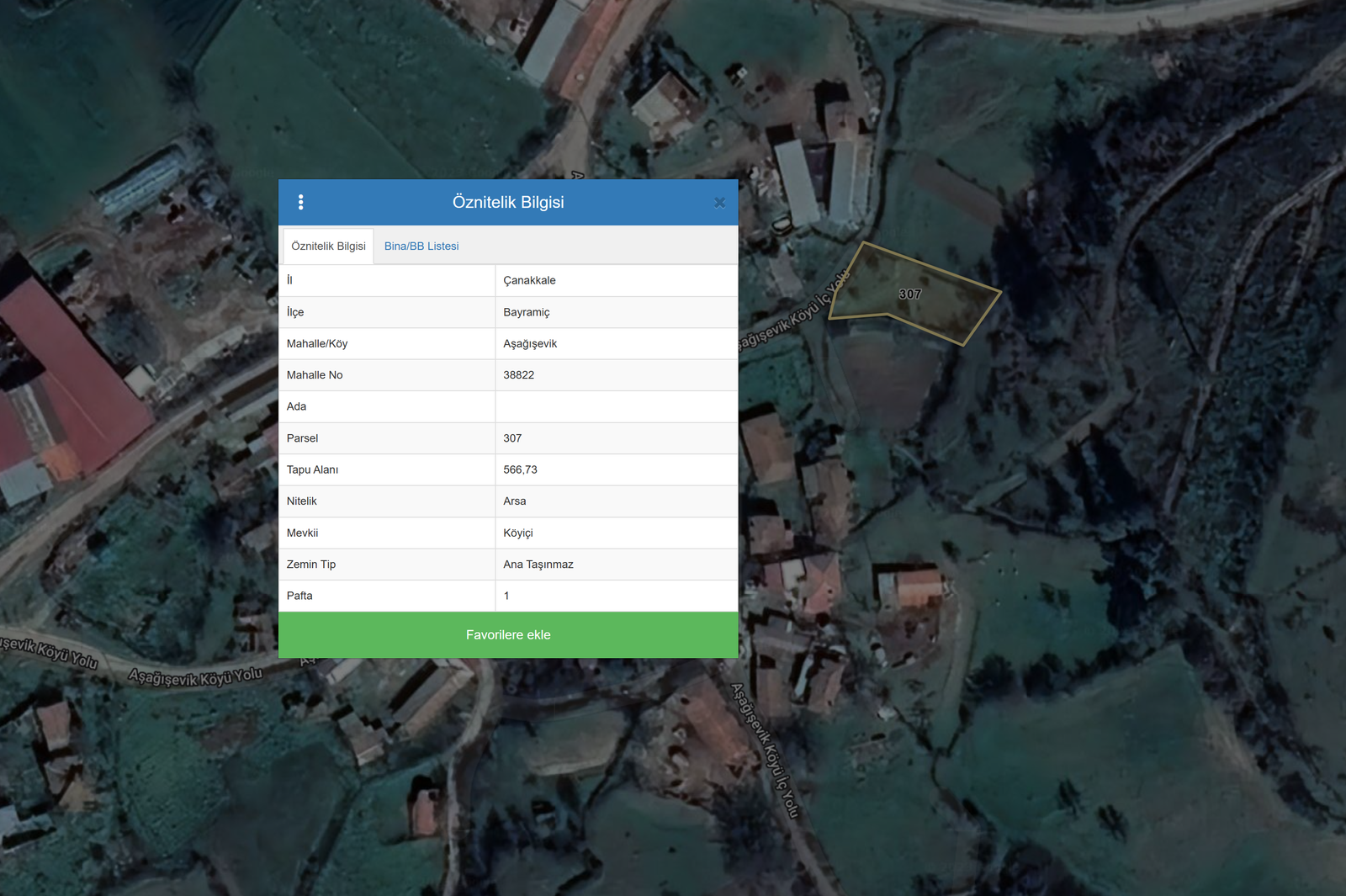The width and height of the screenshot is (1346, 896).
Task: Click the Tapu Alanı value 566,73
Action: pyautogui.click(x=520, y=470)
